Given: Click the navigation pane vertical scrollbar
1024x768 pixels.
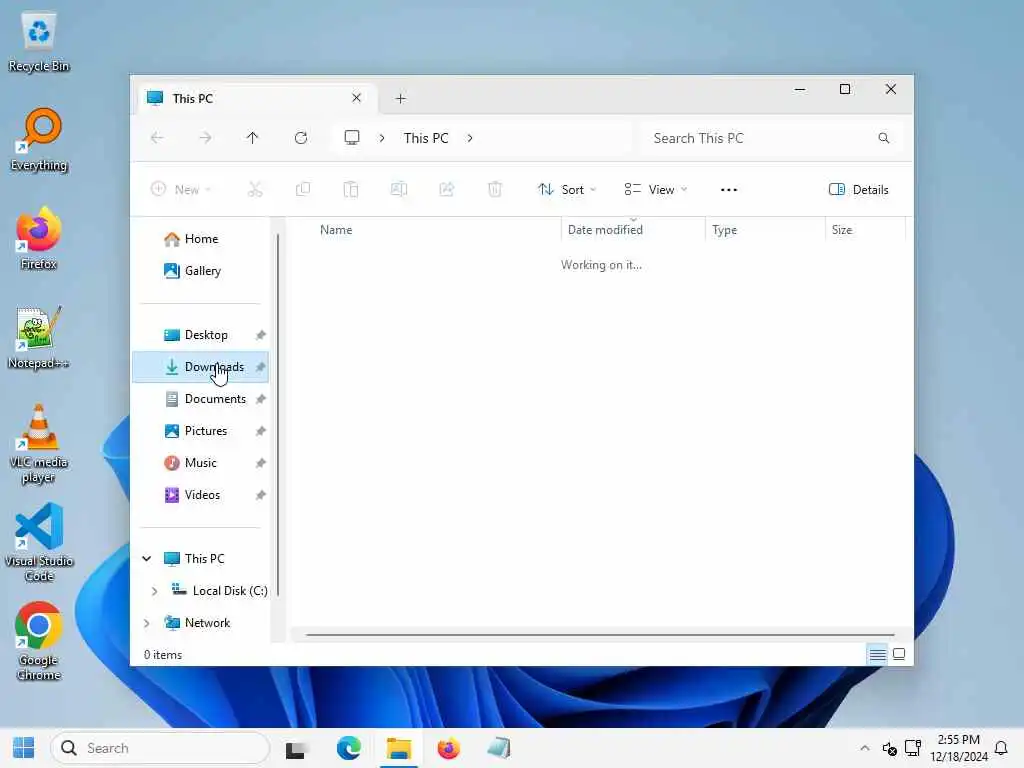Looking at the screenshot, I should point(278,414).
